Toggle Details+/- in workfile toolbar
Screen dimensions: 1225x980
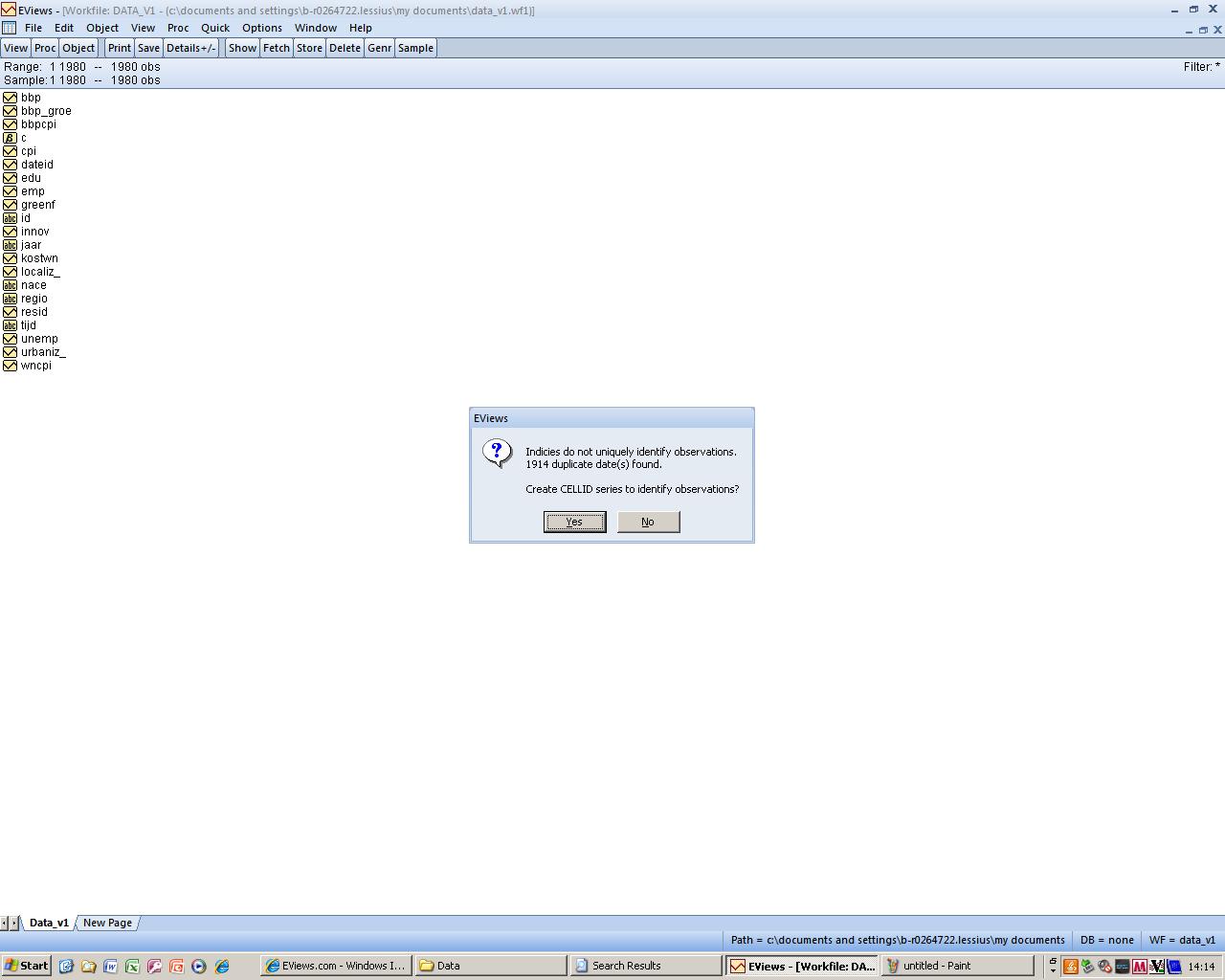[x=190, y=48]
